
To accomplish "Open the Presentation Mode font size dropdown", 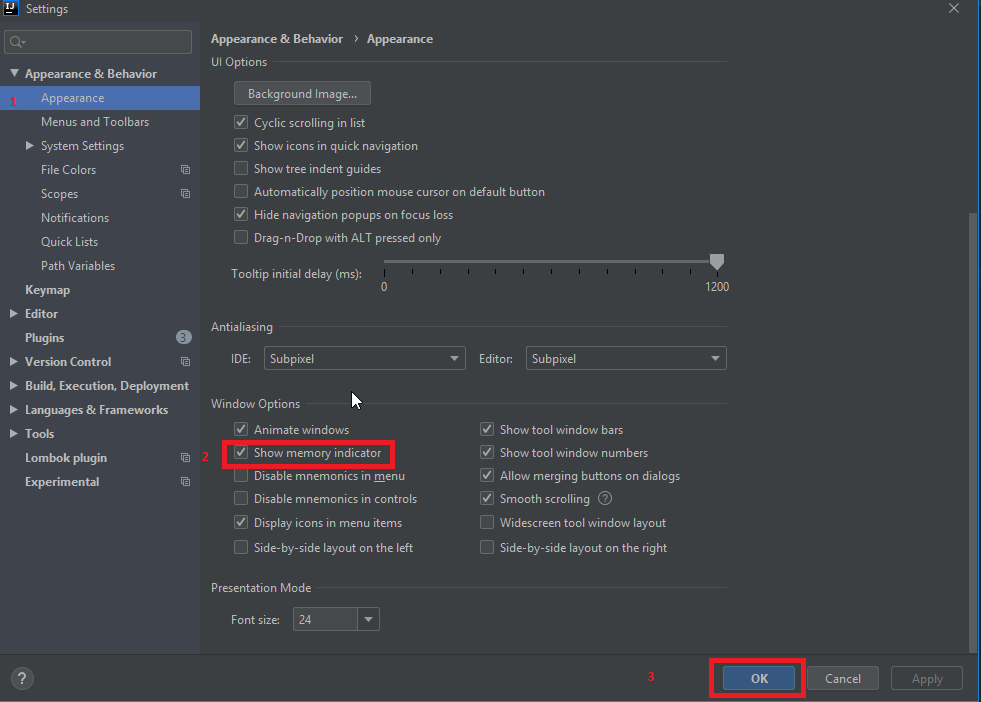I will [x=367, y=619].
